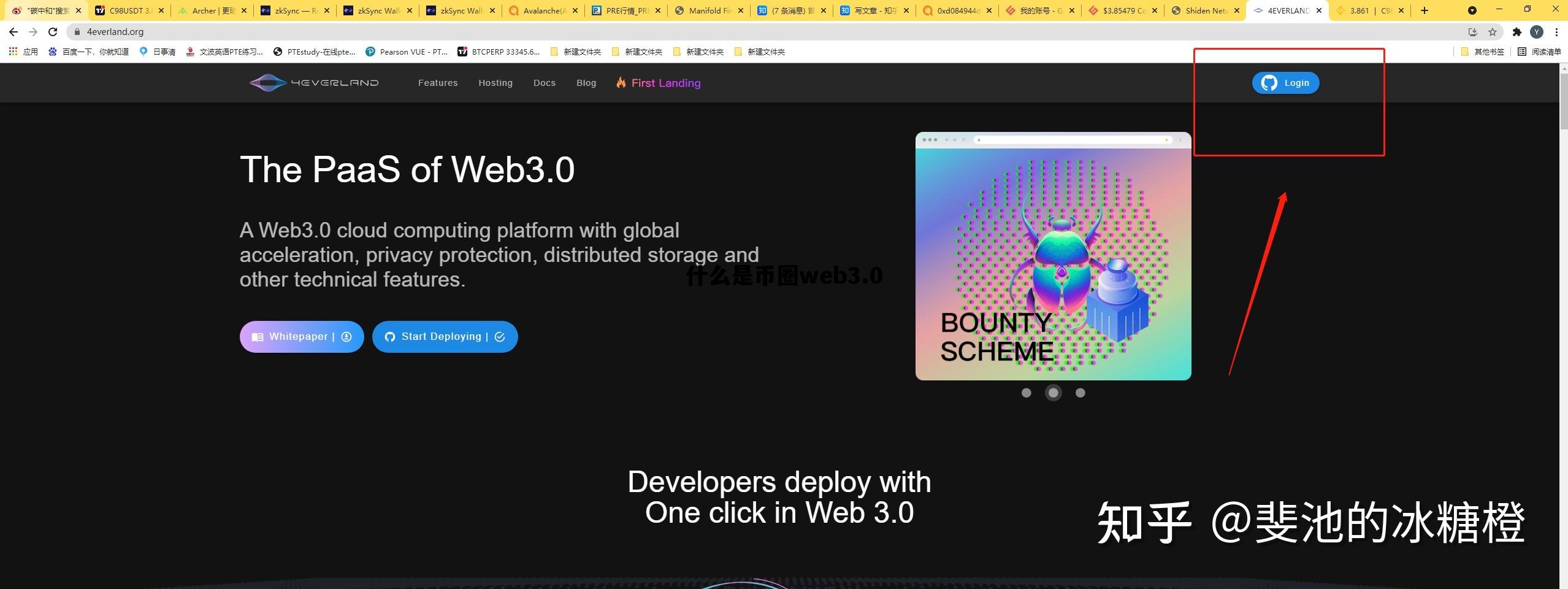Open the Docs nav item
The height and width of the screenshot is (589, 1568).
[x=545, y=83]
